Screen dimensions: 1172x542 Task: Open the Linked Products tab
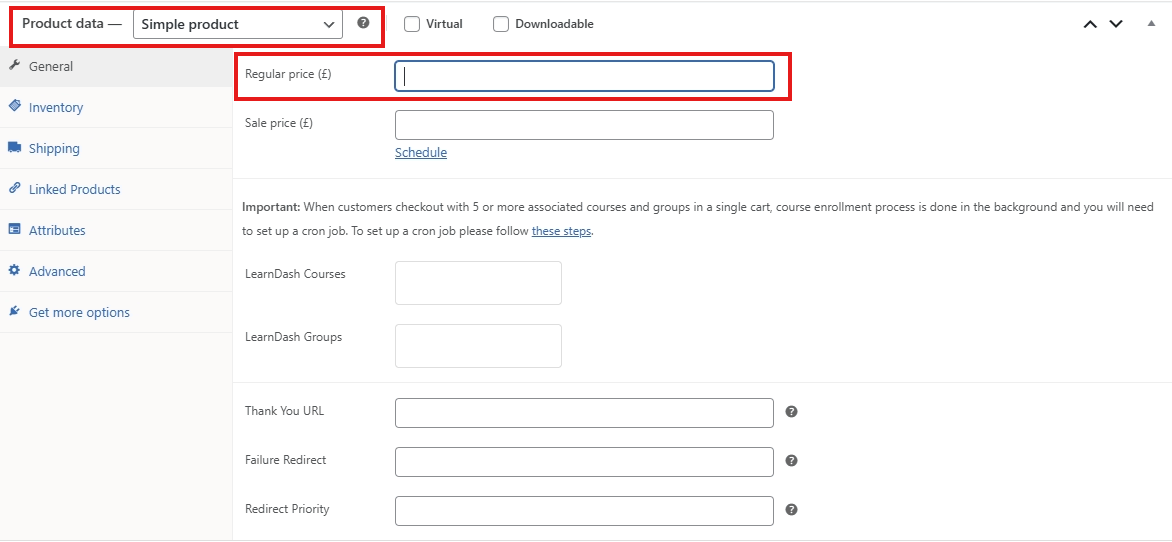(x=117, y=190)
